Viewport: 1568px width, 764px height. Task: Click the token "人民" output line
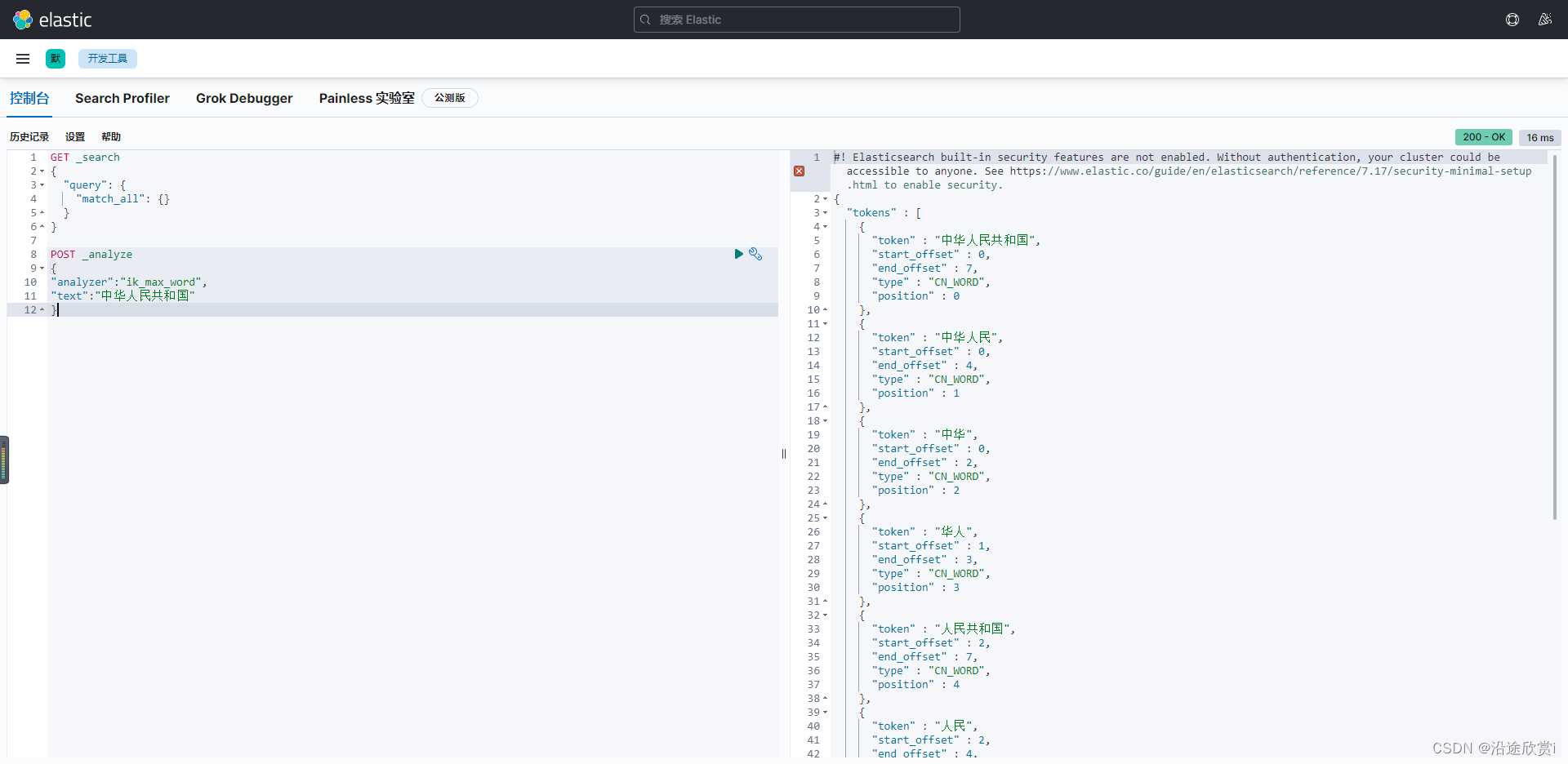pyautogui.click(x=924, y=726)
